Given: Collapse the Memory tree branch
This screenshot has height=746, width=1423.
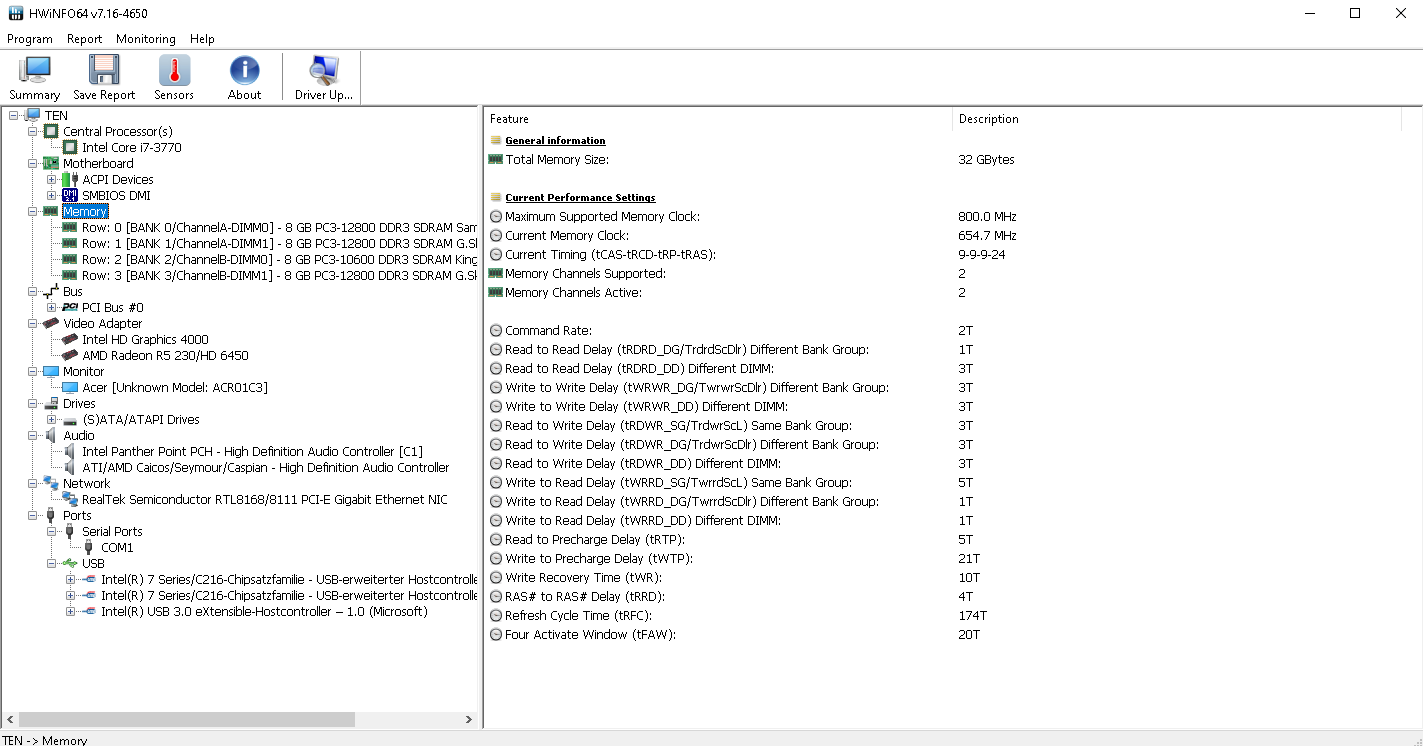Looking at the screenshot, I should pyautogui.click(x=32, y=212).
